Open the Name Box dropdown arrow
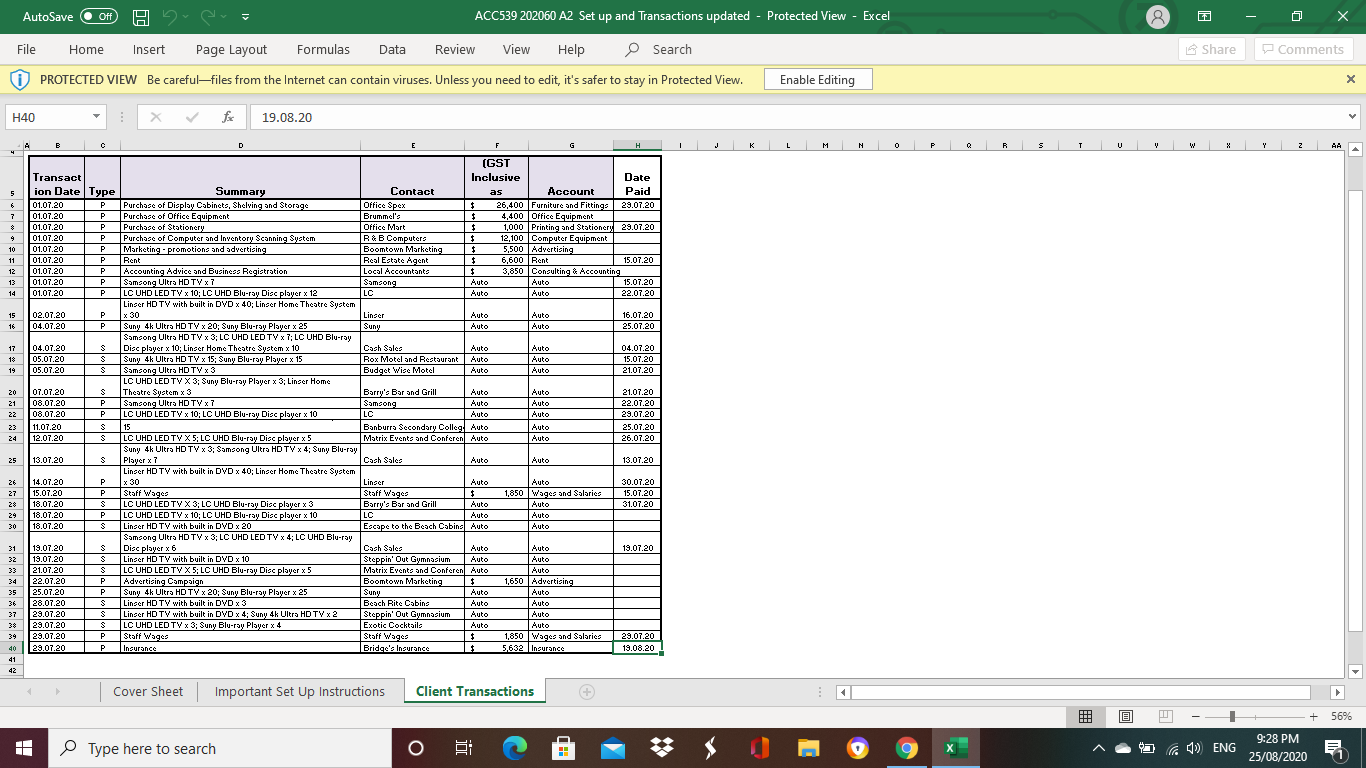 (x=96, y=117)
